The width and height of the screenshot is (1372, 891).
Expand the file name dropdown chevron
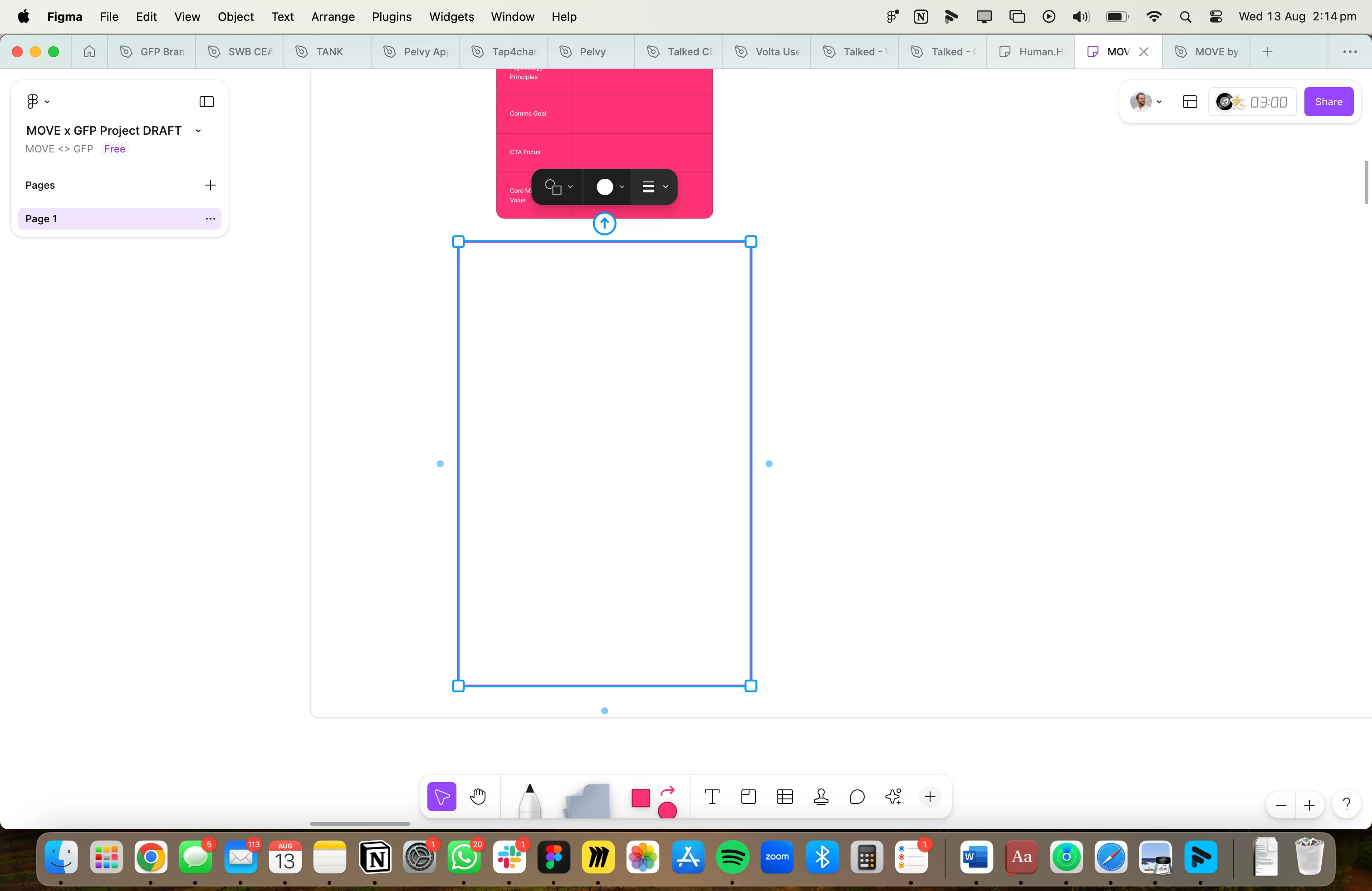coord(198,131)
